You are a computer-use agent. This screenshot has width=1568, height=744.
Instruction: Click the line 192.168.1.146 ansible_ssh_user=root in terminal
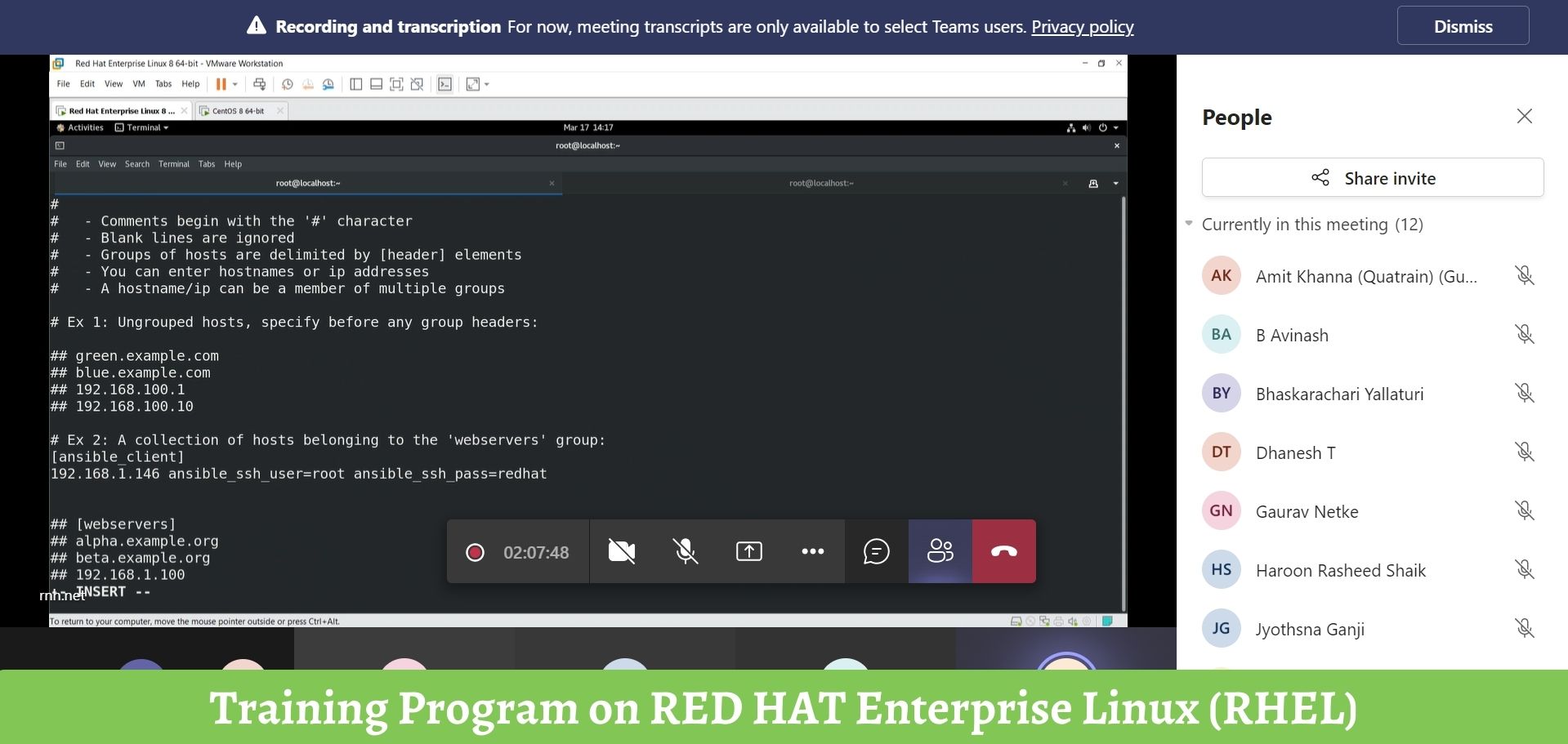(299, 474)
